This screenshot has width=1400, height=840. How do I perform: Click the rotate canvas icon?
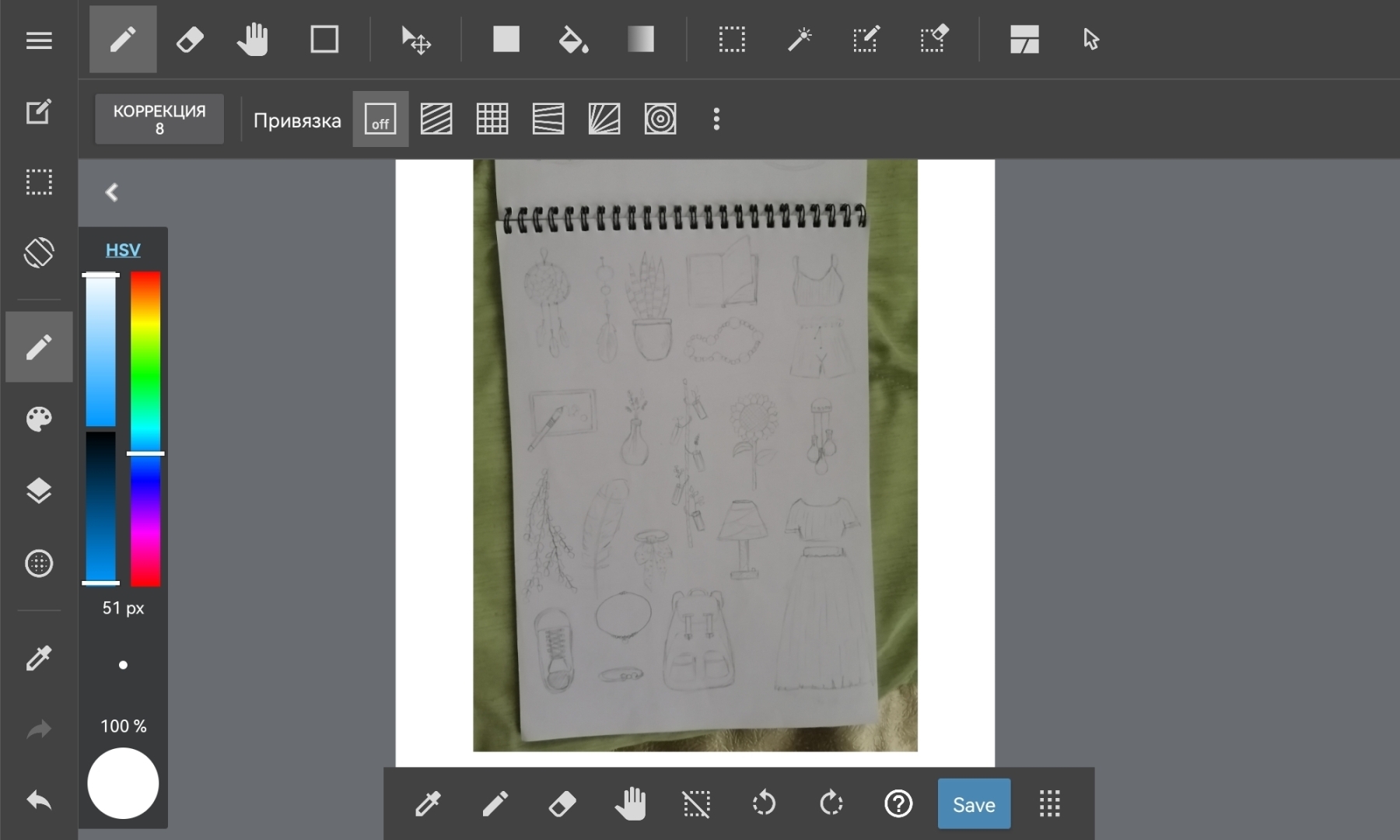(x=39, y=253)
